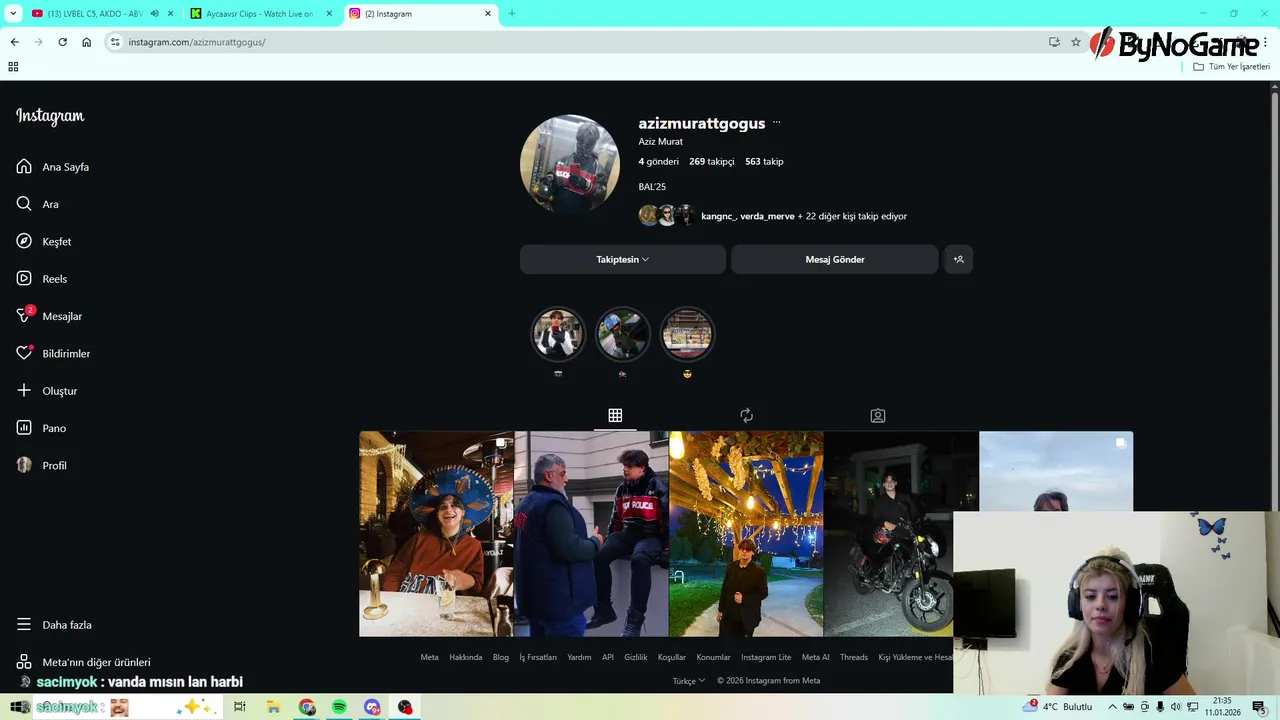Viewport: 1280px width, 720px height.
Task: Open Meta'nın diğer ürünleri
Action: click(84, 662)
